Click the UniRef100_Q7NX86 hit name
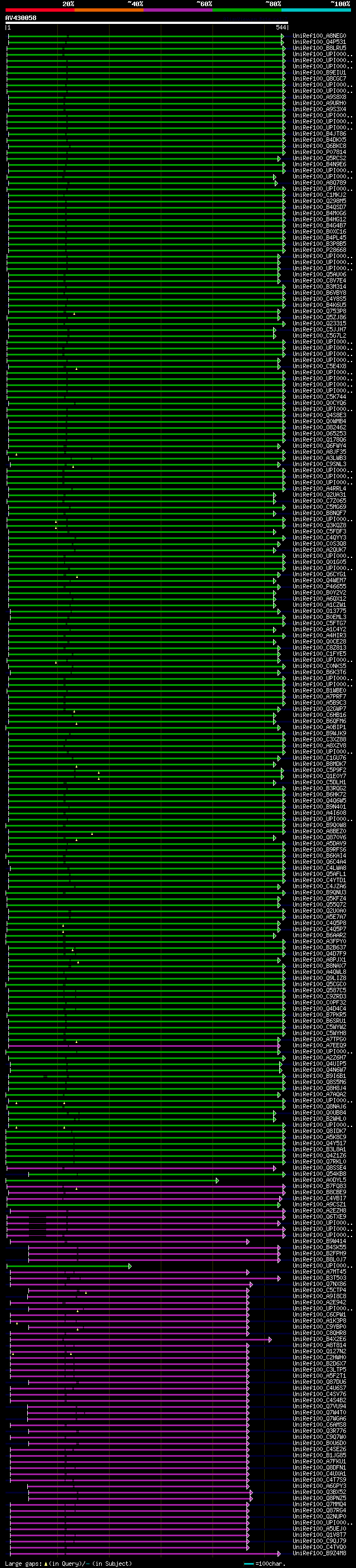The image size is (356, 1568). (319, 1284)
